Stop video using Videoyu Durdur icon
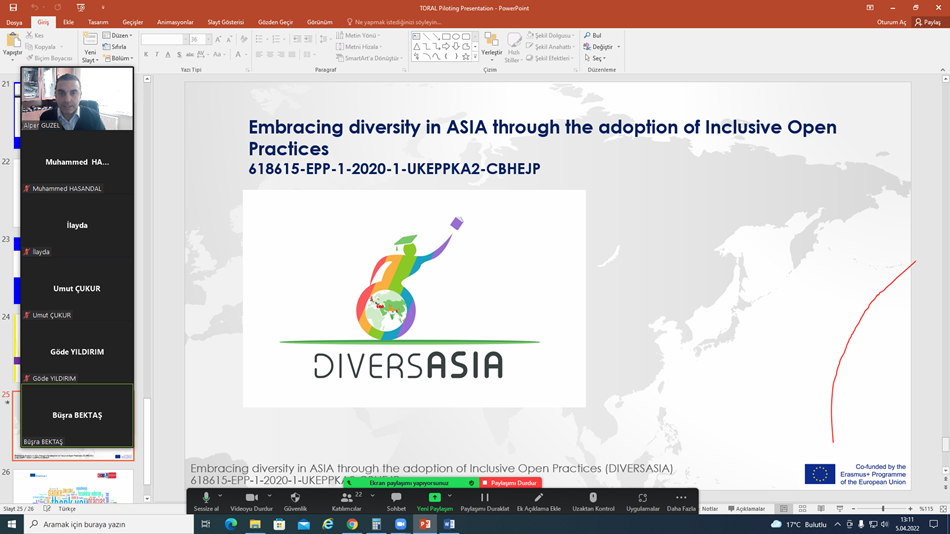950x534 pixels. point(251,498)
